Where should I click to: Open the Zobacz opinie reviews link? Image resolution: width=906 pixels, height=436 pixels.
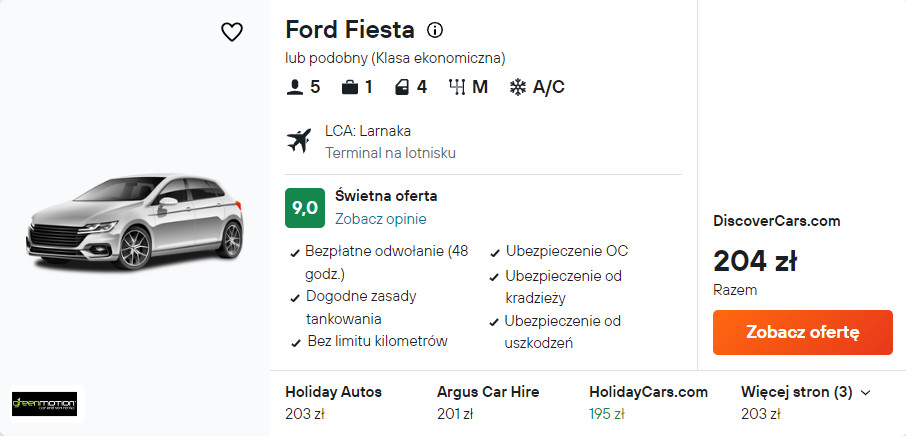[380, 219]
